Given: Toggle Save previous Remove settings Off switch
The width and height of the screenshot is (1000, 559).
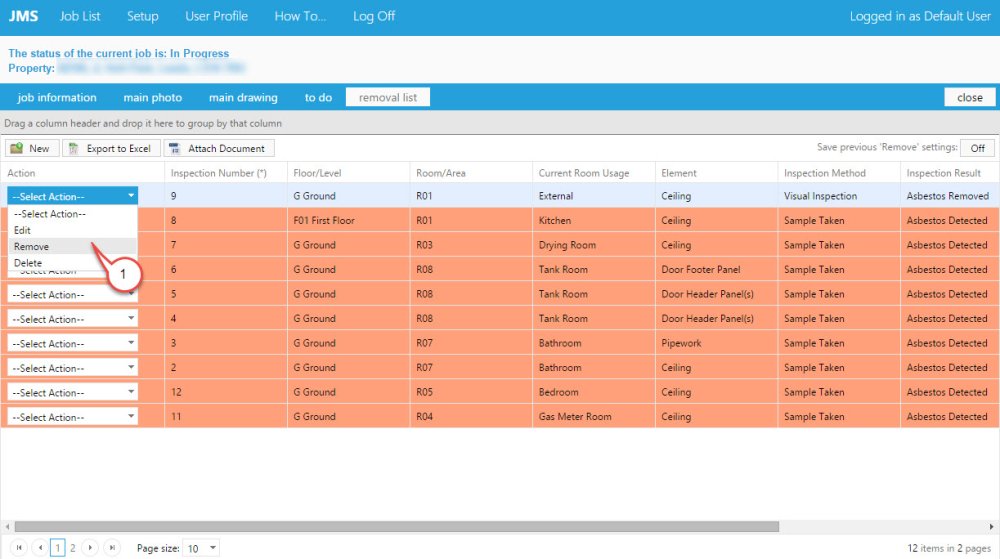Looking at the screenshot, I should [x=977, y=148].
